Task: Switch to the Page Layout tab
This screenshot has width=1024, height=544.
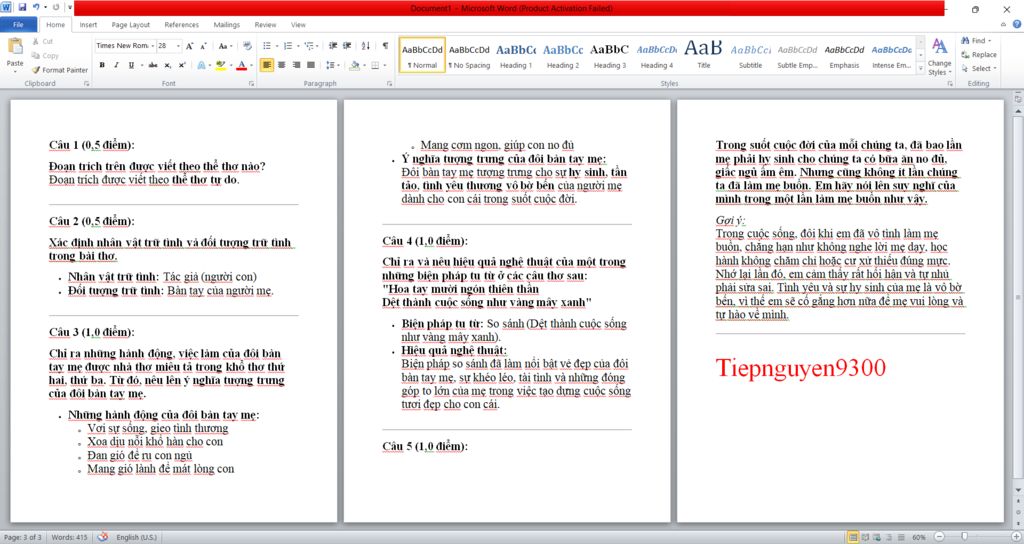Action: click(x=131, y=25)
